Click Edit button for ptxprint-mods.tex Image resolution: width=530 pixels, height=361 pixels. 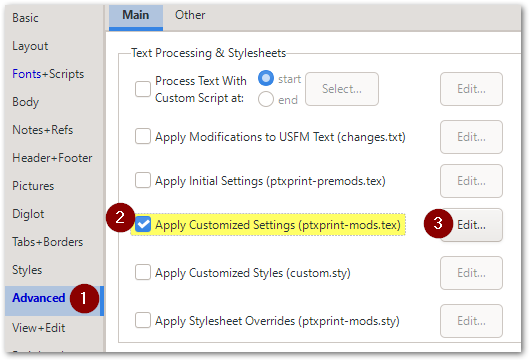[x=471, y=225]
